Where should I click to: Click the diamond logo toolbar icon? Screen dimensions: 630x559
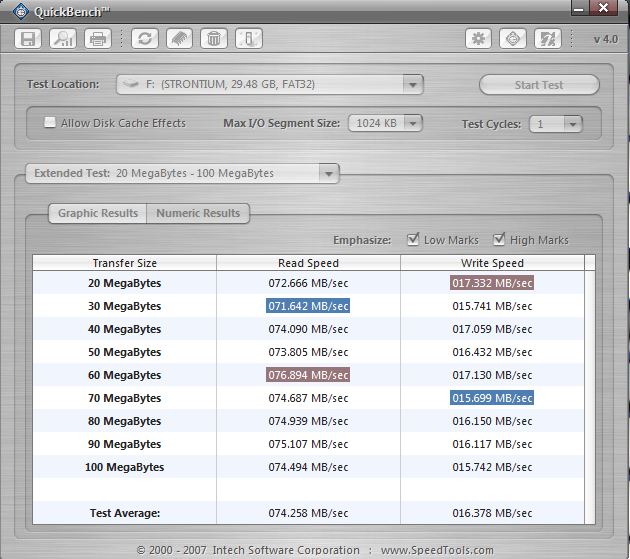tap(513, 39)
